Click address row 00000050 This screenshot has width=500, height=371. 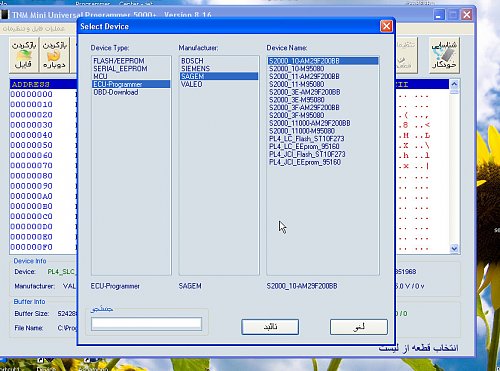click(x=32, y=145)
